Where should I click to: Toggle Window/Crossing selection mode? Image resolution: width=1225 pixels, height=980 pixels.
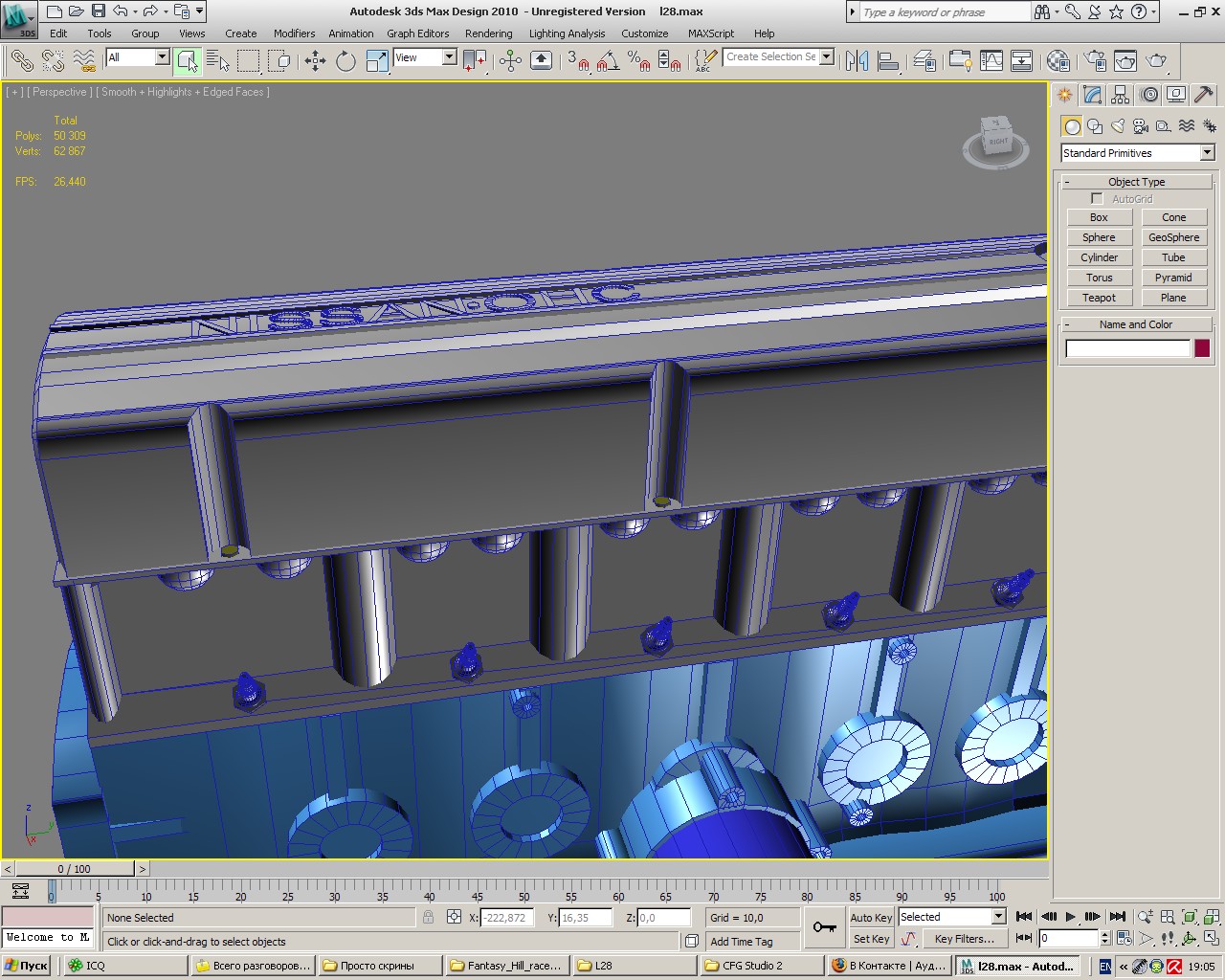pyautogui.click(x=280, y=61)
